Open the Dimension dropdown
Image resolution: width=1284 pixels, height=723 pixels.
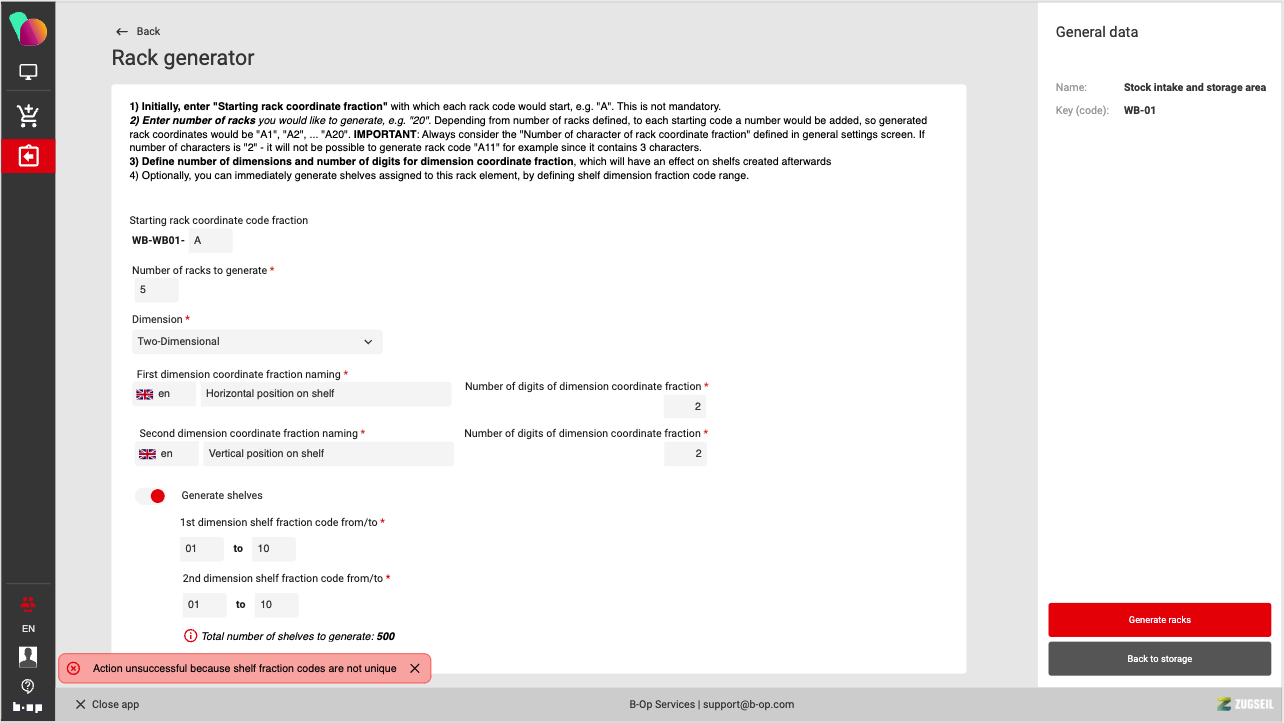point(256,342)
